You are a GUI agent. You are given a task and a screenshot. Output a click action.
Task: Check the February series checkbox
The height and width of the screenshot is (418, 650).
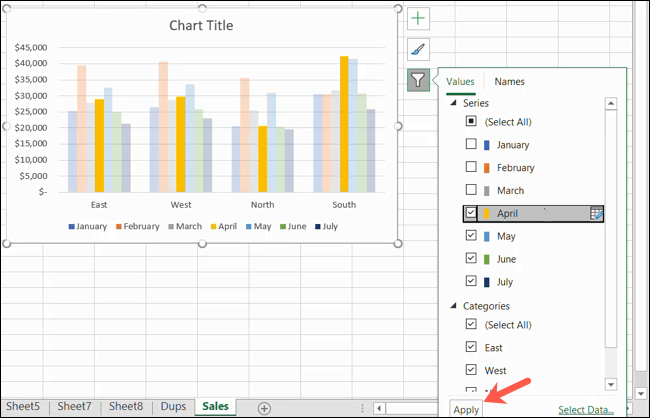tap(471, 167)
